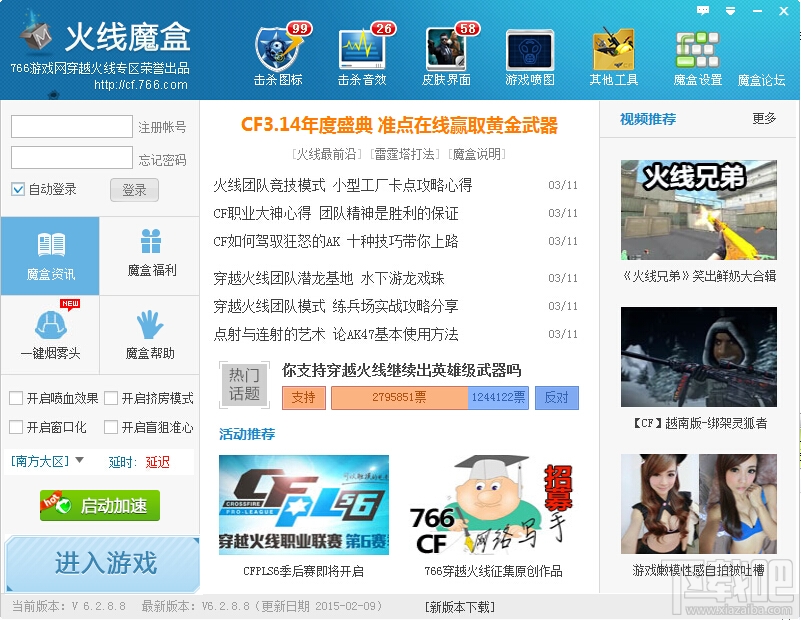The height and width of the screenshot is (620, 801).
Task: Click the password input field
Action: coord(72,158)
